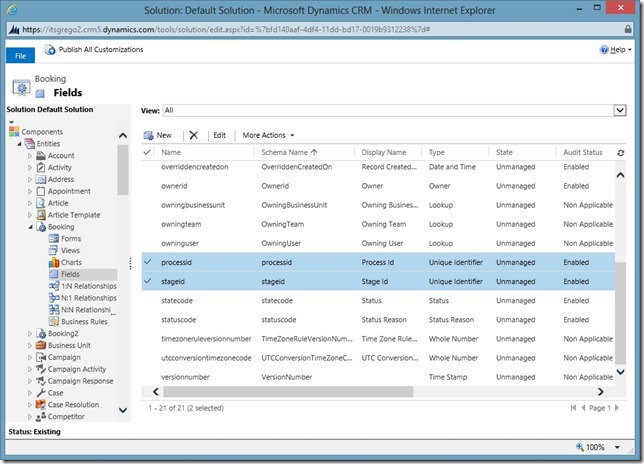The height and width of the screenshot is (464, 644).
Task: Click the Publish All Customizations icon
Action: (x=50, y=48)
